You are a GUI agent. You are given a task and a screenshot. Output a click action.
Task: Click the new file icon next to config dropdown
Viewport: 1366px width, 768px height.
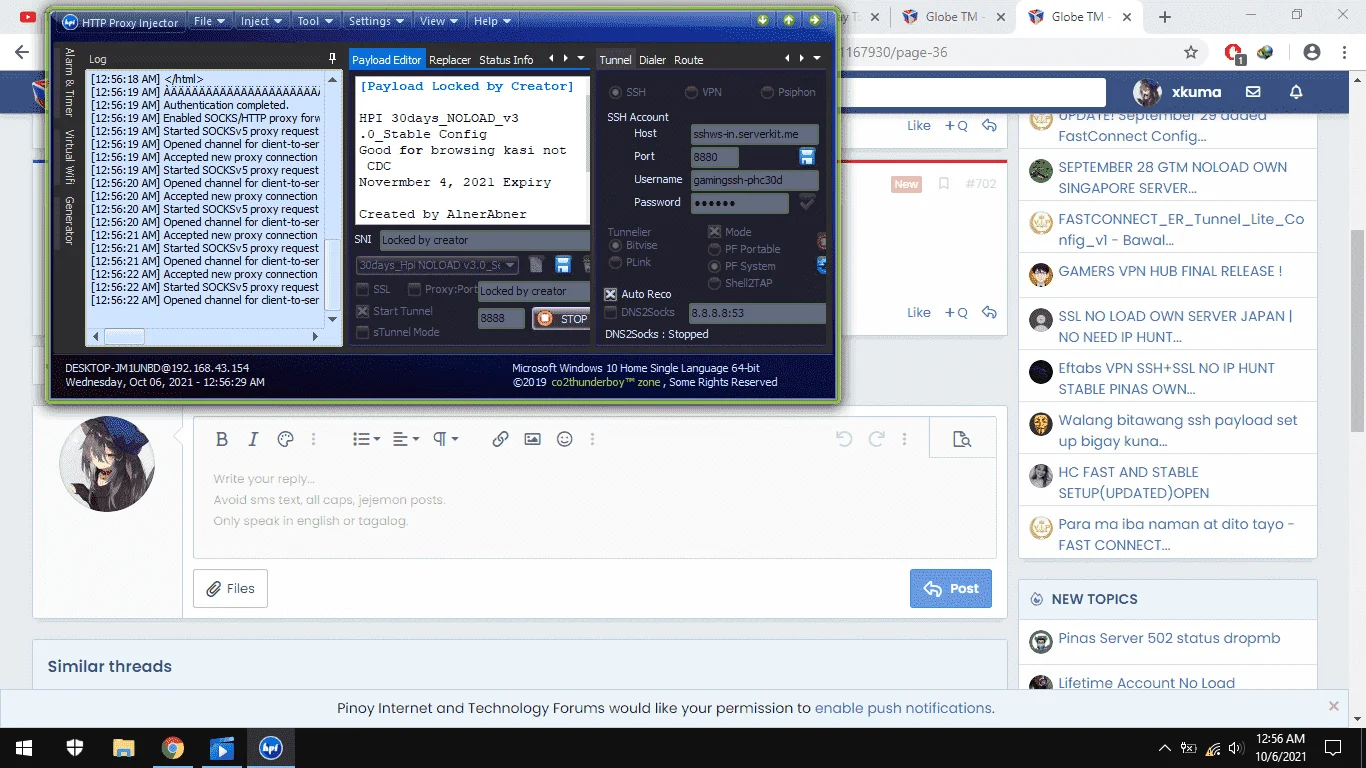click(537, 265)
